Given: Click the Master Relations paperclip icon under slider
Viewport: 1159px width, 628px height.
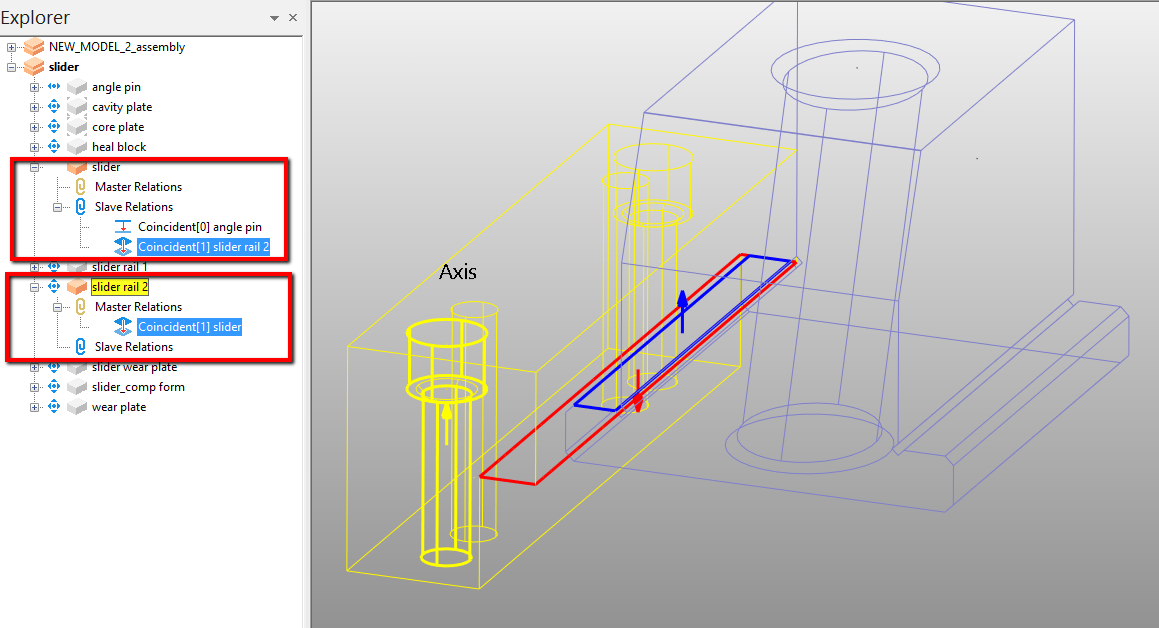Looking at the screenshot, I should pos(82,186).
